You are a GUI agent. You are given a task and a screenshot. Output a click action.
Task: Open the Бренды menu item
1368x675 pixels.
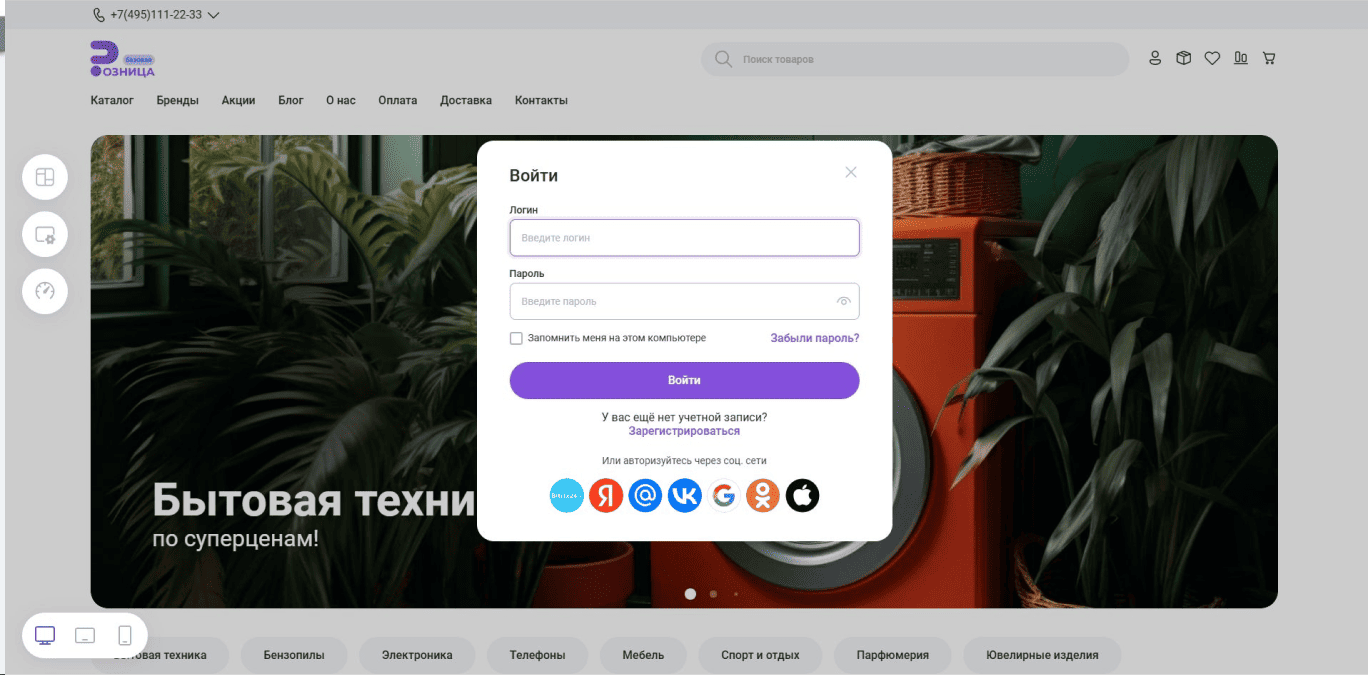(x=177, y=100)
